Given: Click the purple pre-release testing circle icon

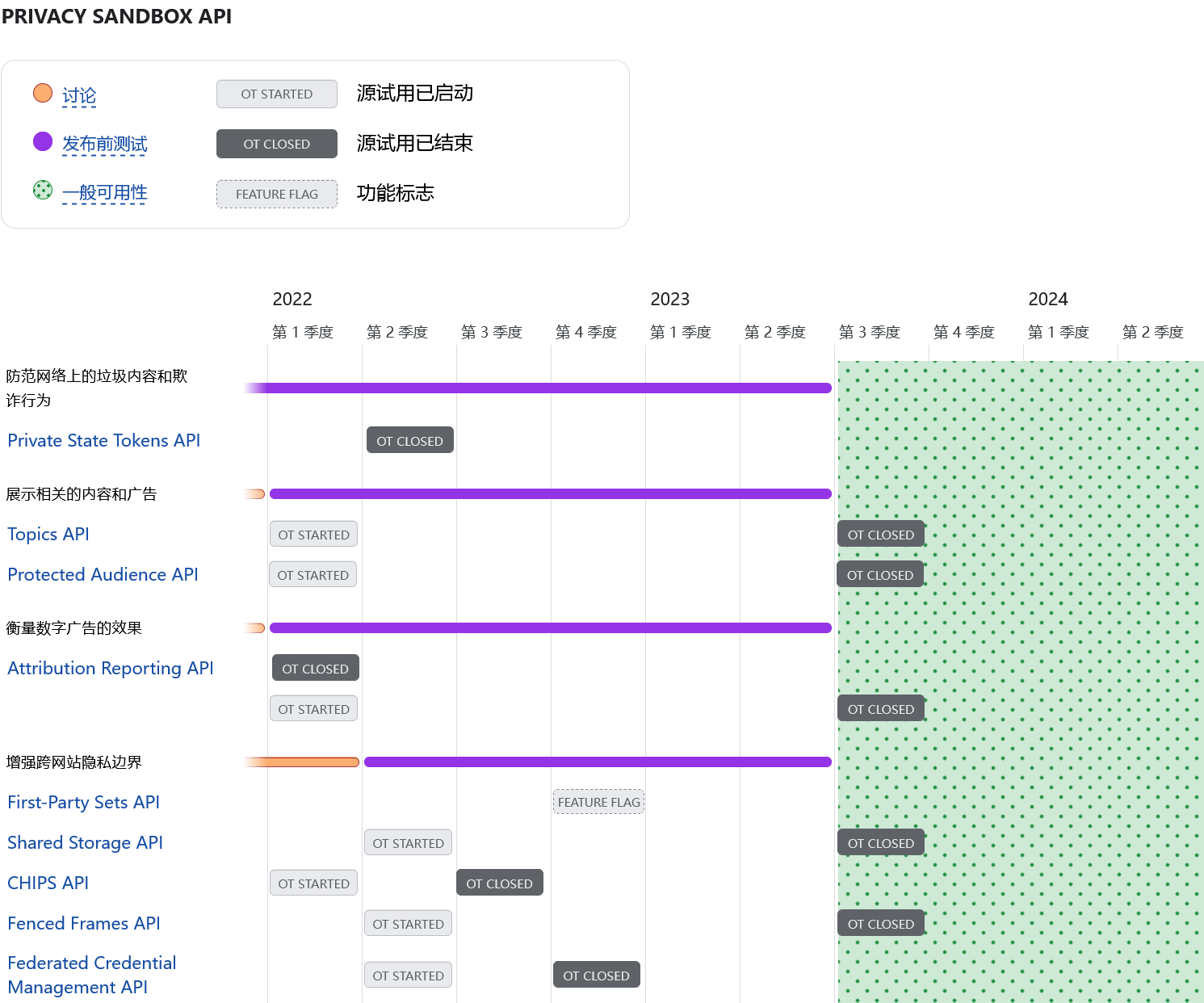Looking at the screenshot, I should [43, 142].
